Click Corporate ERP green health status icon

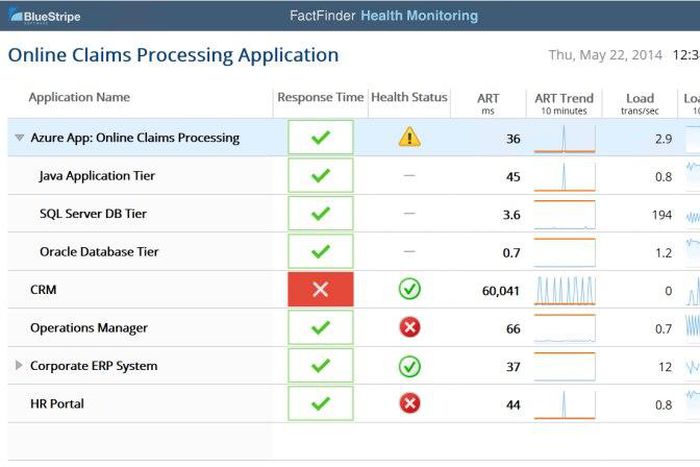(x=409, y=366)
